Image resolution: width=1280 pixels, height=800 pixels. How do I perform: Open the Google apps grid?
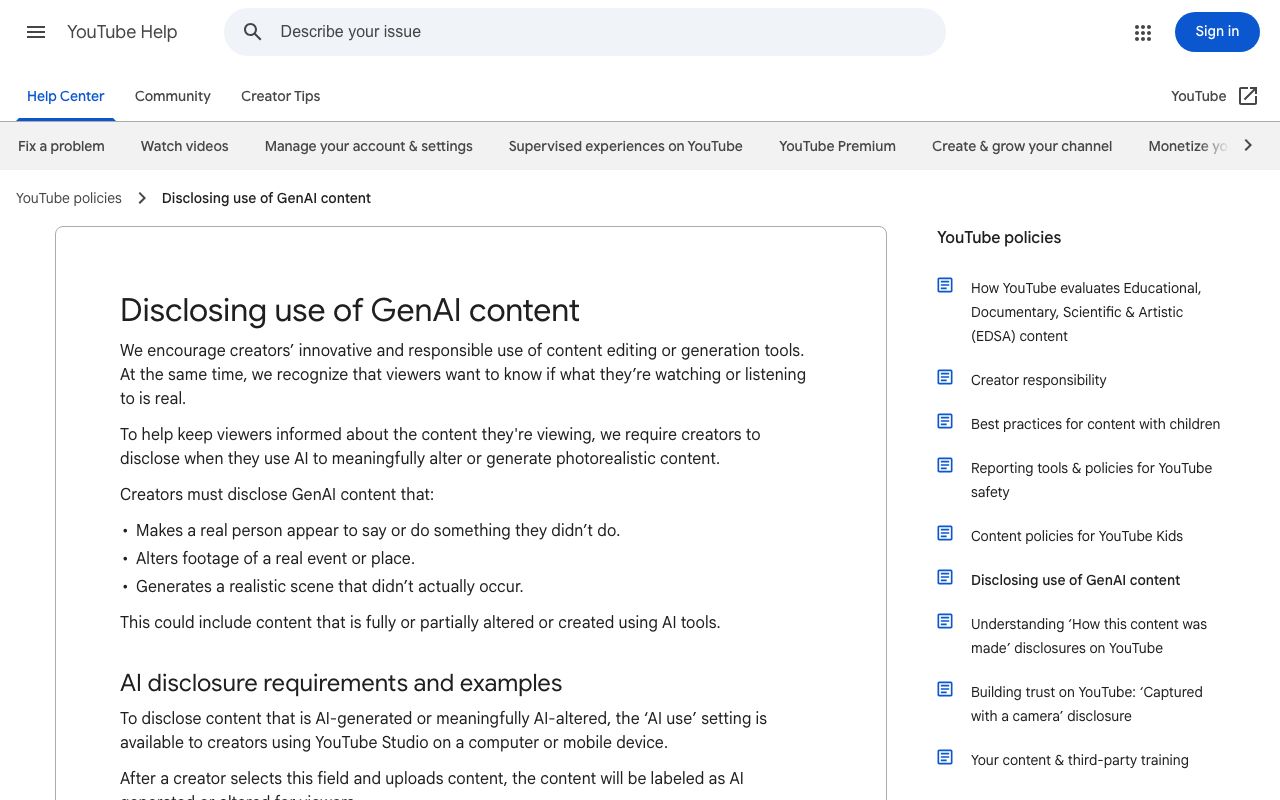1143,32
